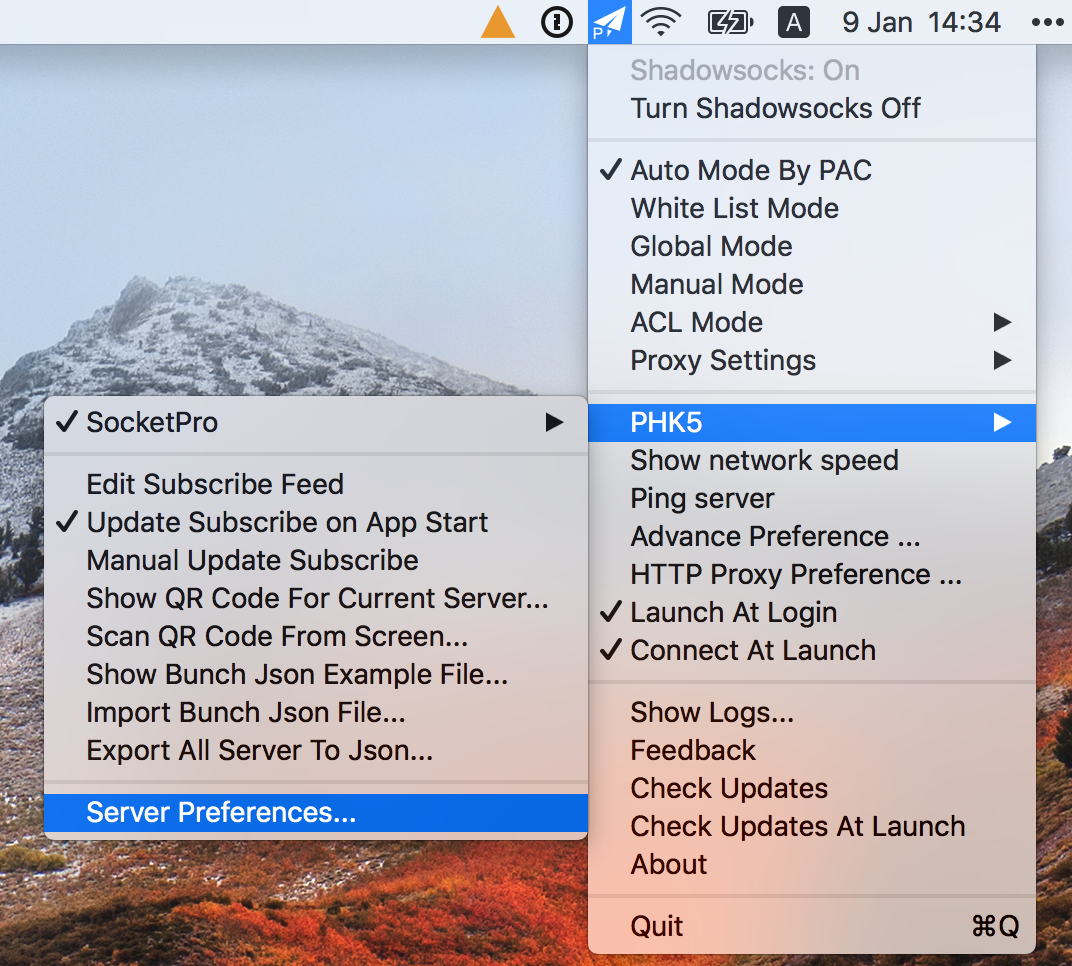Toggle Show network speed
1072x966 pixels.
(812, 461)
